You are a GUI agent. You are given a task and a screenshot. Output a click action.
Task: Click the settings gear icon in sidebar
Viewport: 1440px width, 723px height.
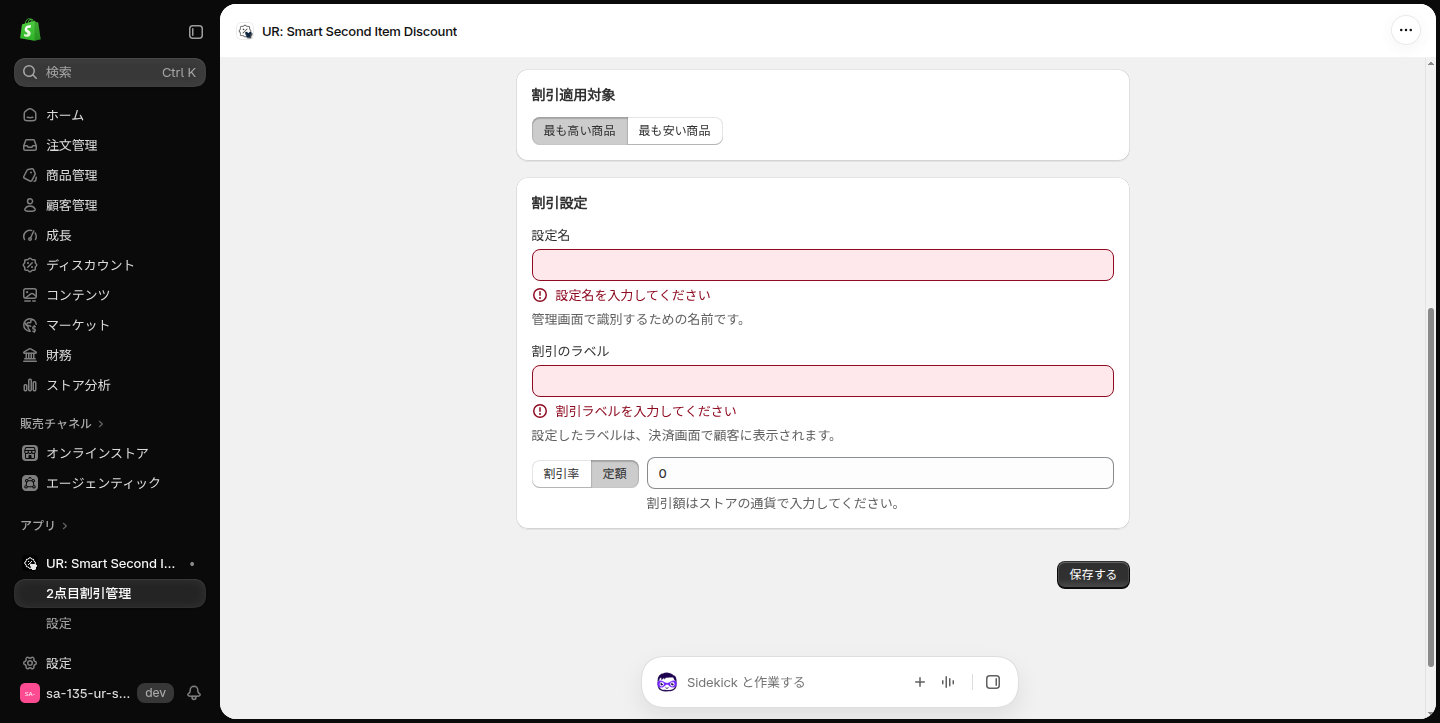point(30,663)
